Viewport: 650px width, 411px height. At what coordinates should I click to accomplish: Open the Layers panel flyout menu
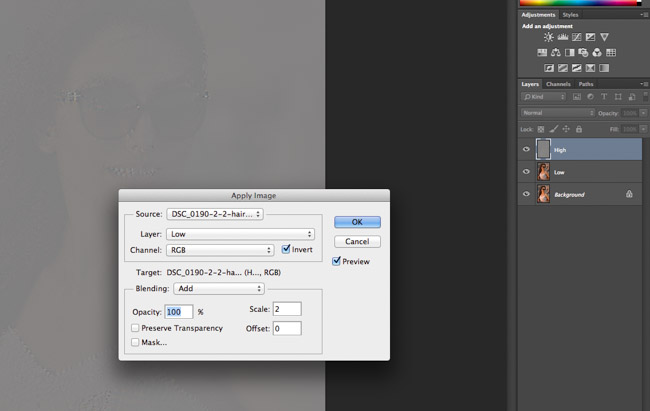point(644,84)
